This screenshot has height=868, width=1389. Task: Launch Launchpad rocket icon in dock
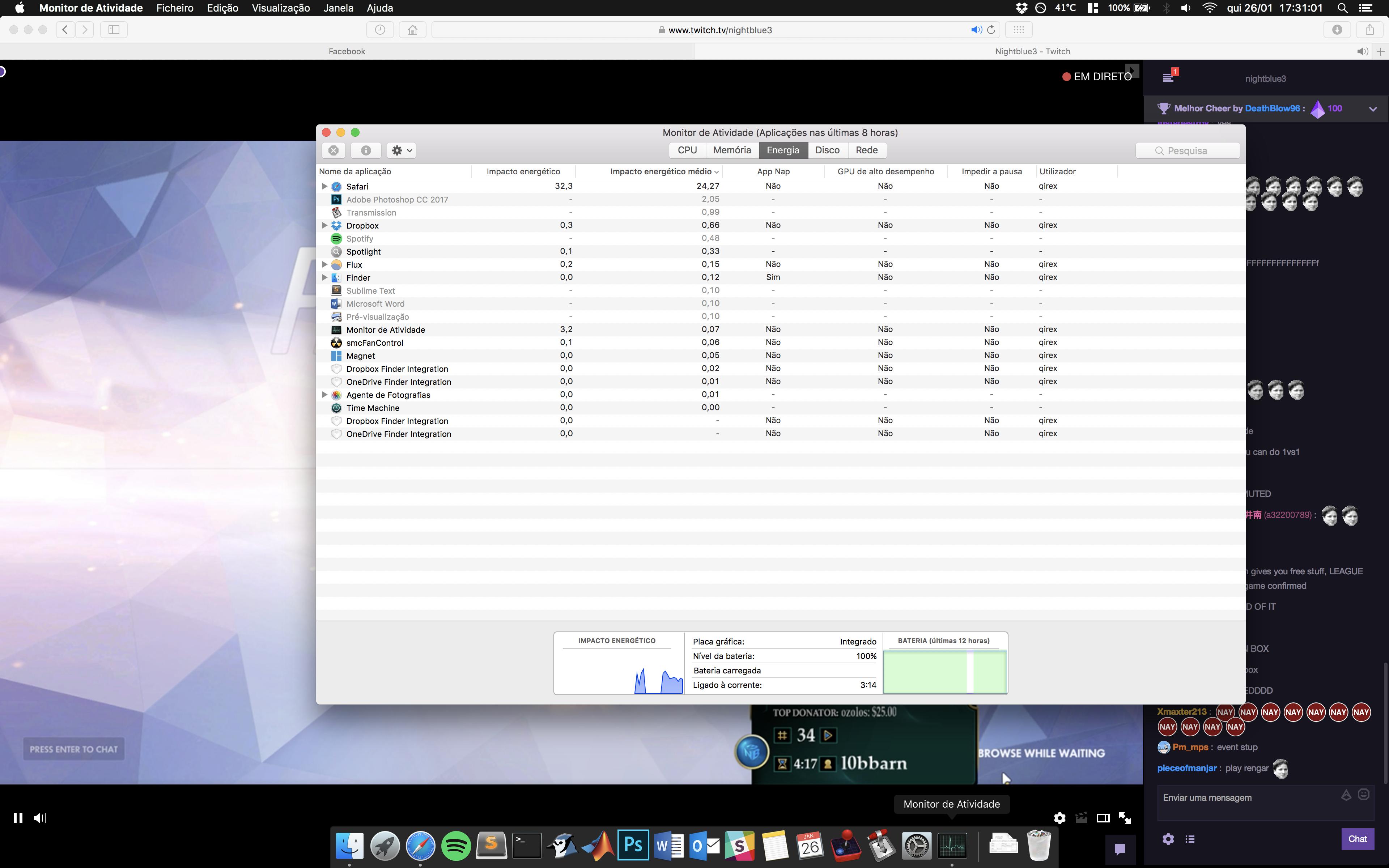385,845
